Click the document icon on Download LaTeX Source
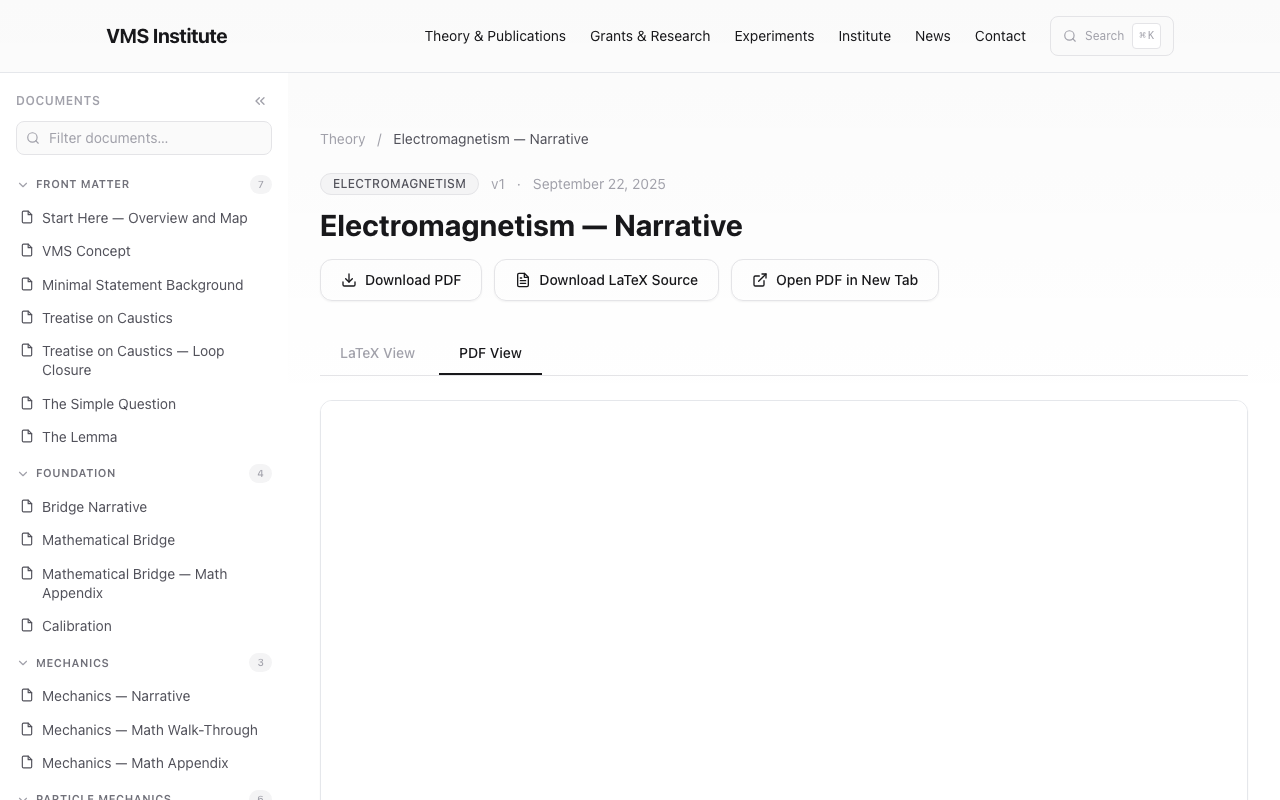The image size is (1280, 800). pos(523,280)
